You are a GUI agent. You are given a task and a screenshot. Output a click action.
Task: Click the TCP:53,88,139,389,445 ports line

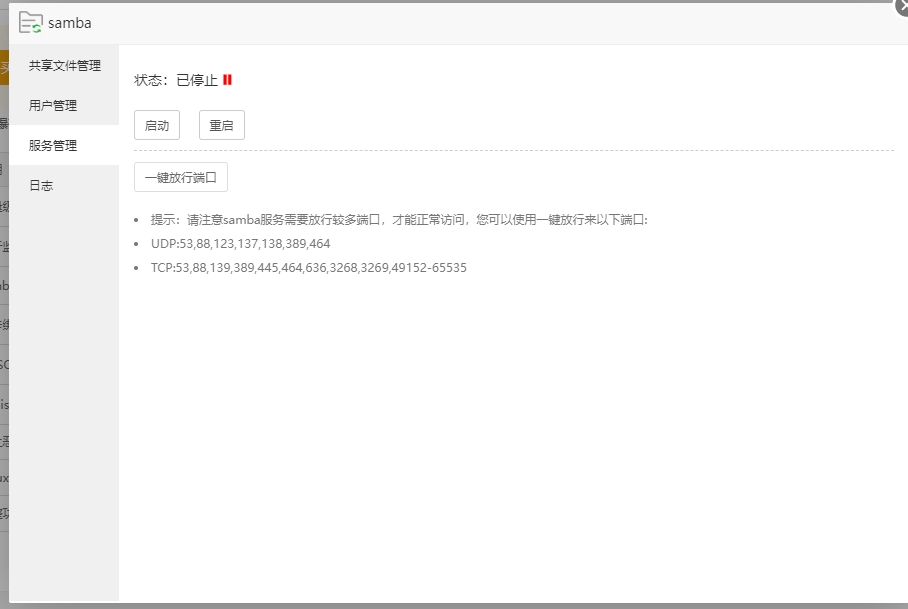[x=309, y=267]
